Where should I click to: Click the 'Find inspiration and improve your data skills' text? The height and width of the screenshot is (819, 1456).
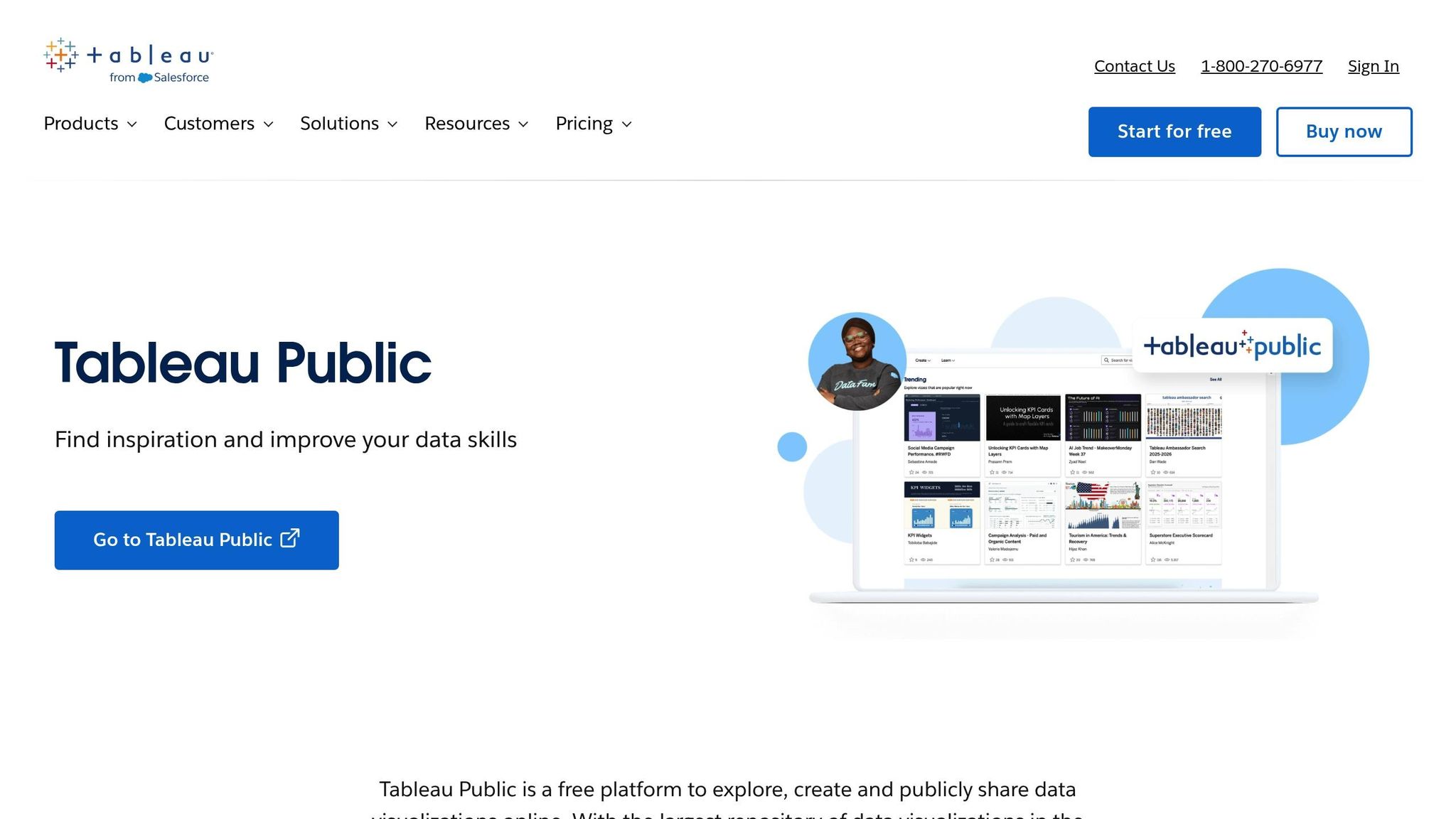tap(286, 440)
